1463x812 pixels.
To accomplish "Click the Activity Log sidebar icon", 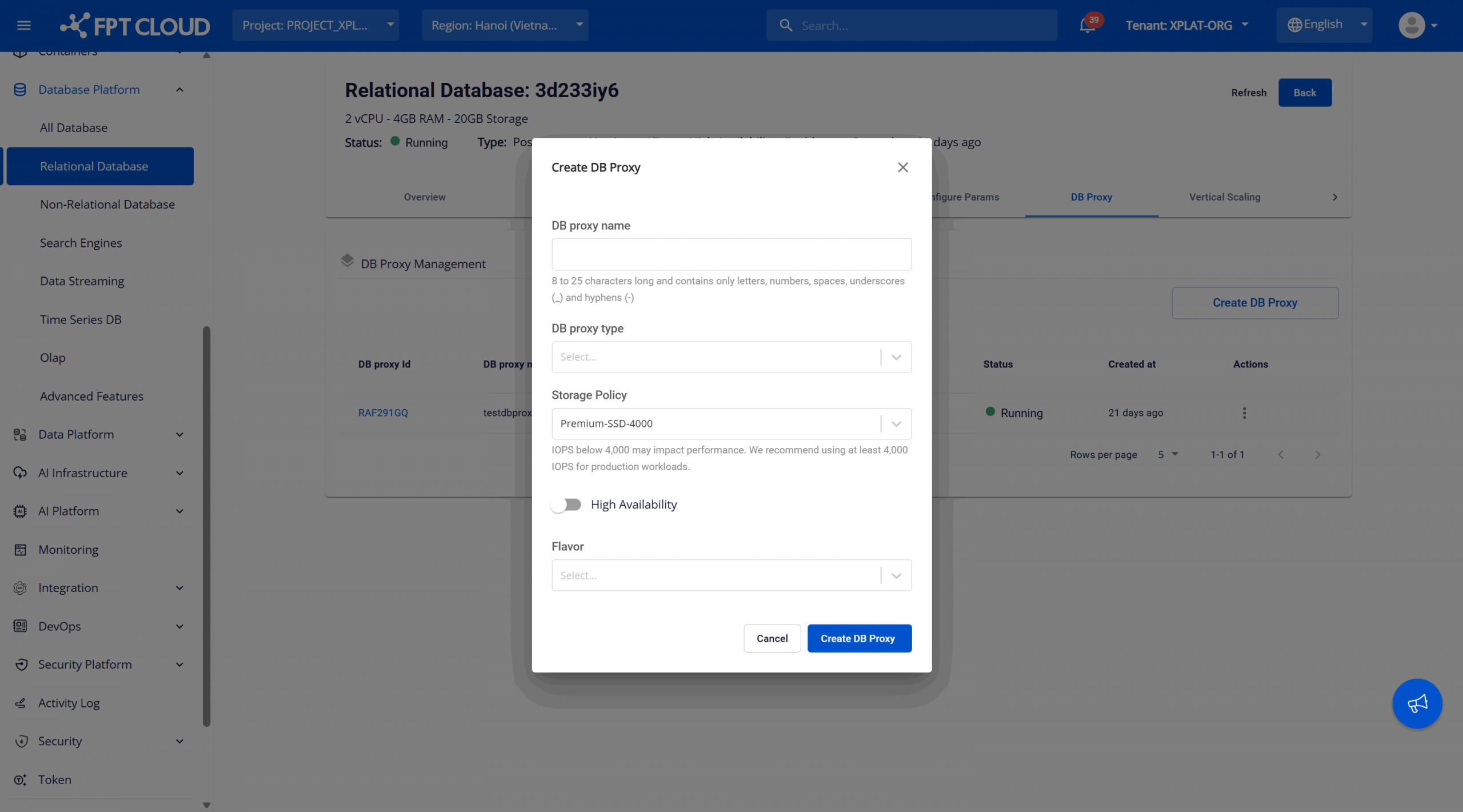I will [x=21, y=703].
